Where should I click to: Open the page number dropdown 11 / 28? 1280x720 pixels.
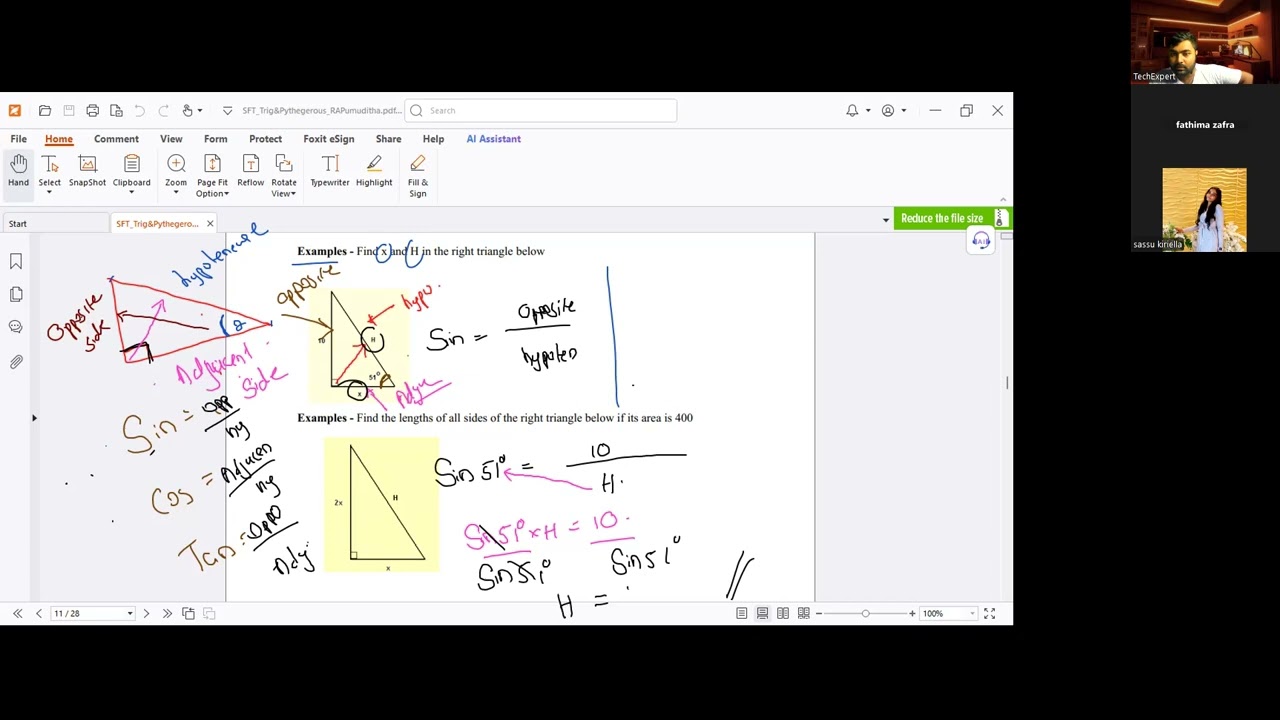129,613
